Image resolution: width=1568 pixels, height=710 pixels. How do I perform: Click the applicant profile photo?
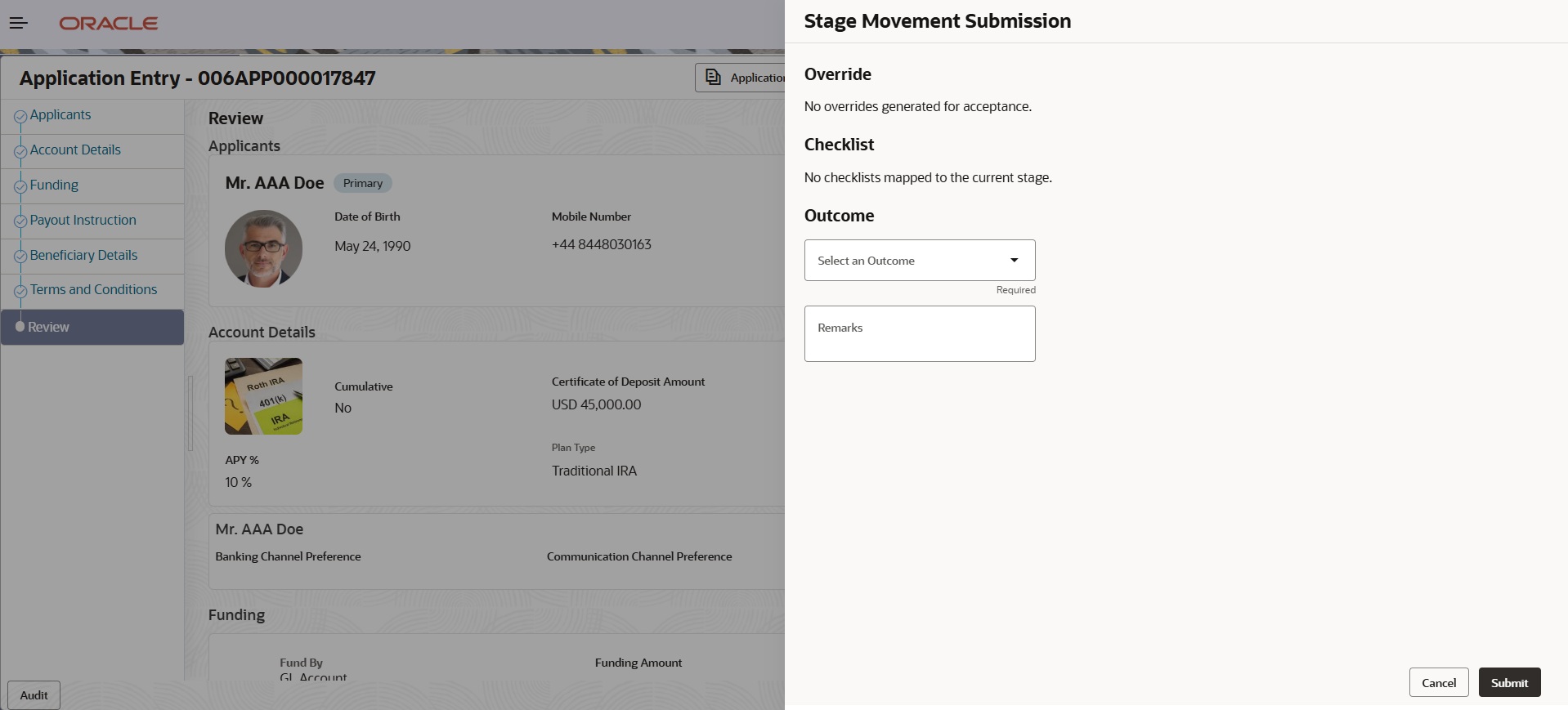[x=263, y=248]
